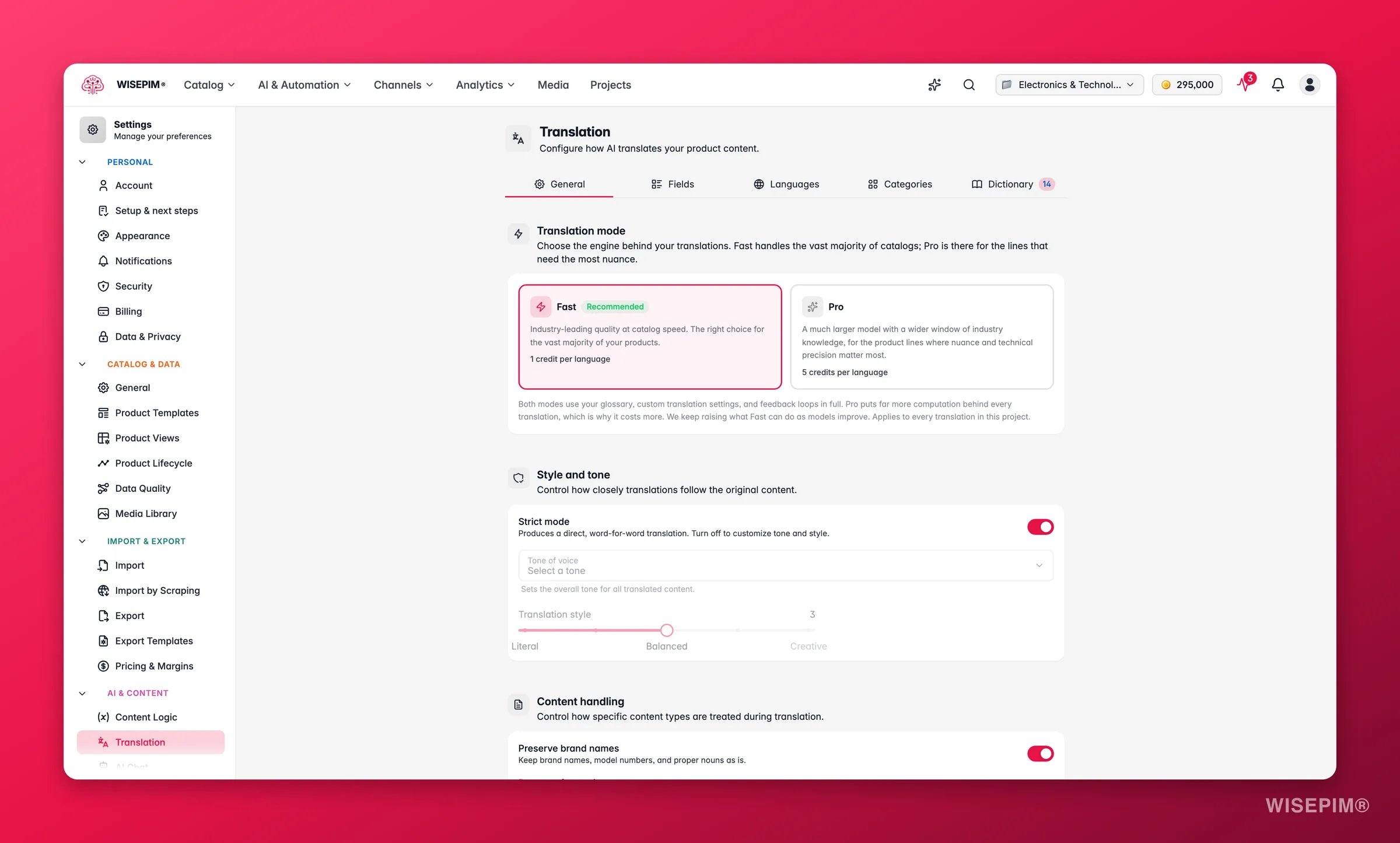
Task: Click the WISEPIM brain logo icon
Action: pos(93,85)
